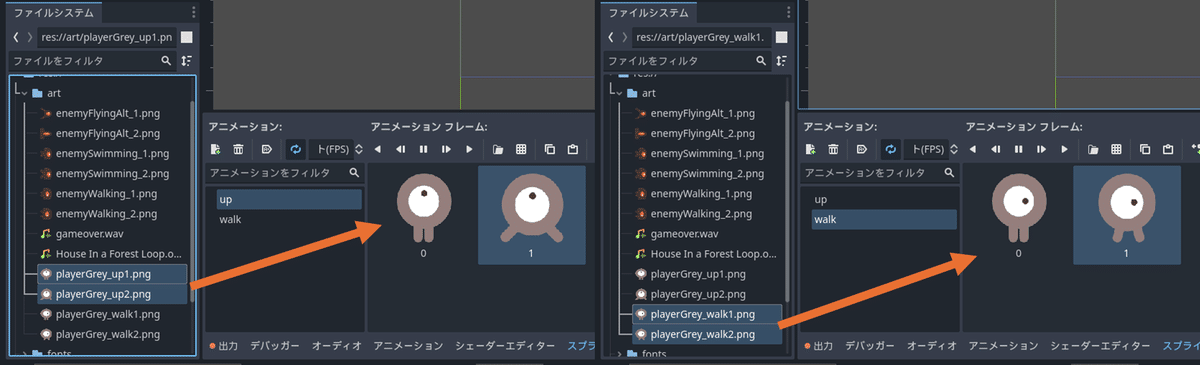Copy frame icon in right screenshot
The height and width of the screenshot is (365, 1200).
(x=1145, y=149)
